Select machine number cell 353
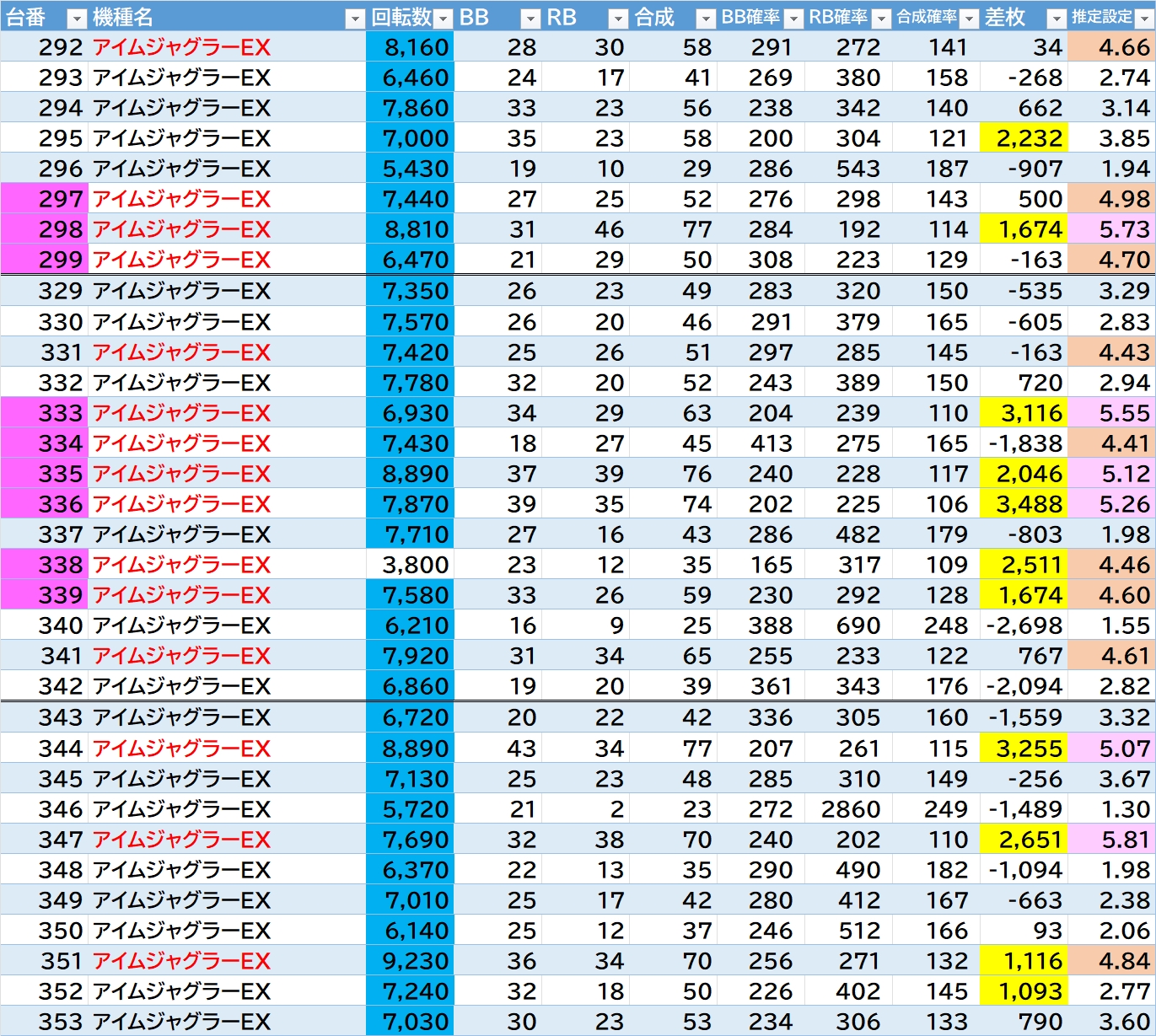This screenshot has width=1156, height=1036. pos(44,1022)
